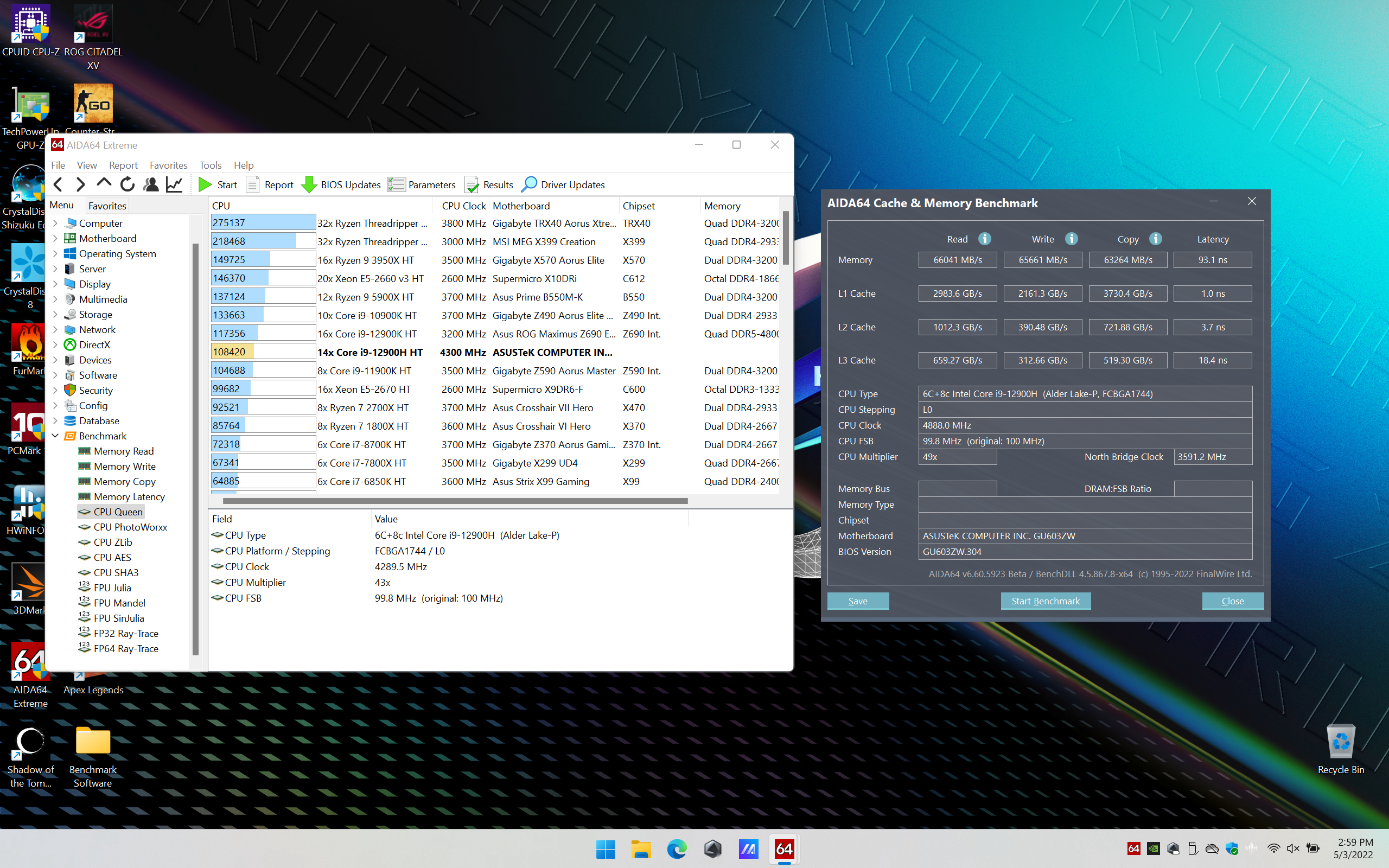Click the Refresh icon in AIDA64 toolbar
The height and width of the screenshot is (868, 1389).
128,184
